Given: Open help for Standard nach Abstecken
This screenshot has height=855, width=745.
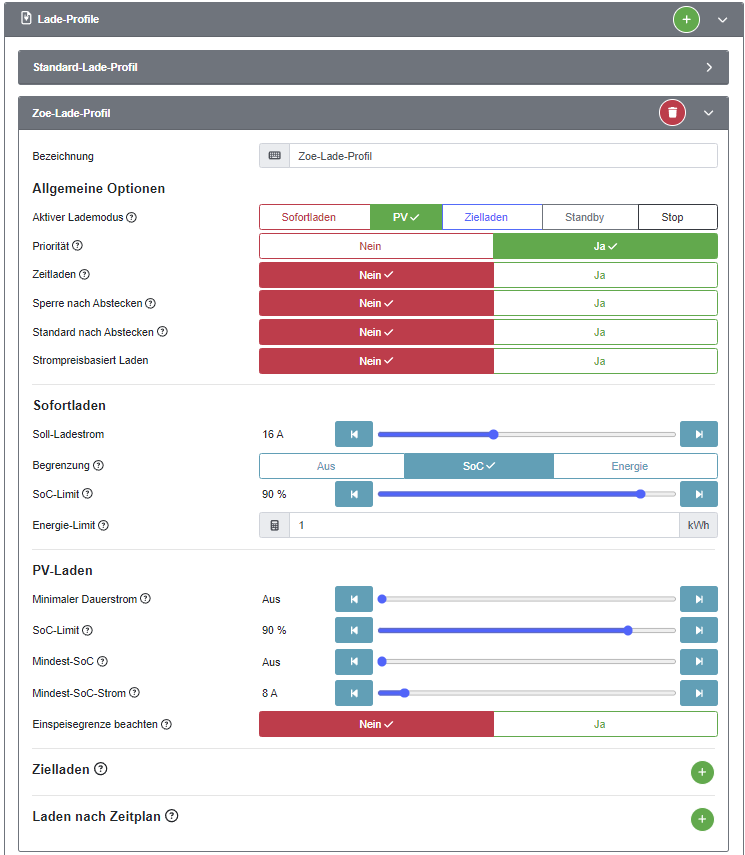Looking at the screenshot, I should (162, 332).
